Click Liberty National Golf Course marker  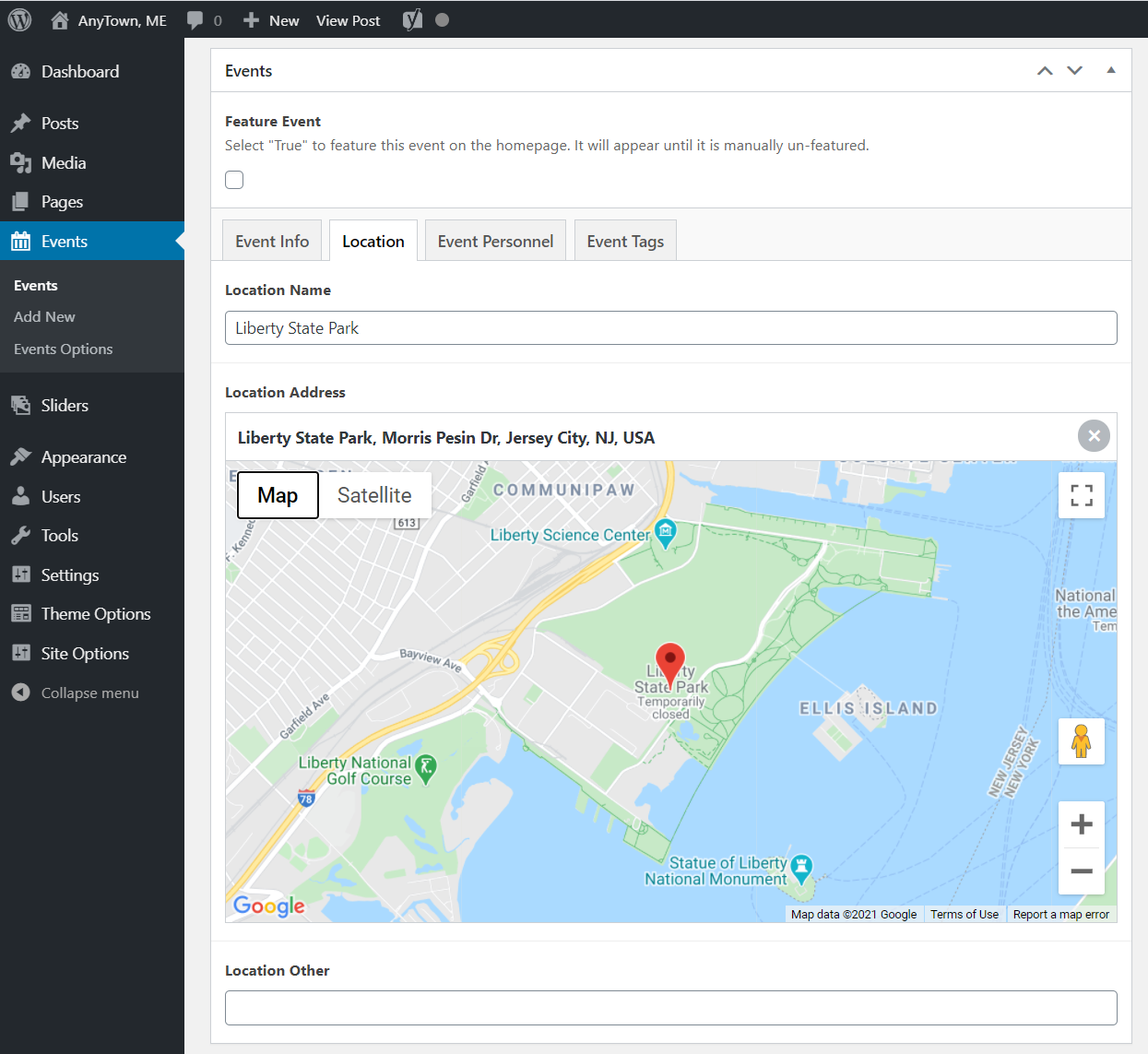coord(425,769)
